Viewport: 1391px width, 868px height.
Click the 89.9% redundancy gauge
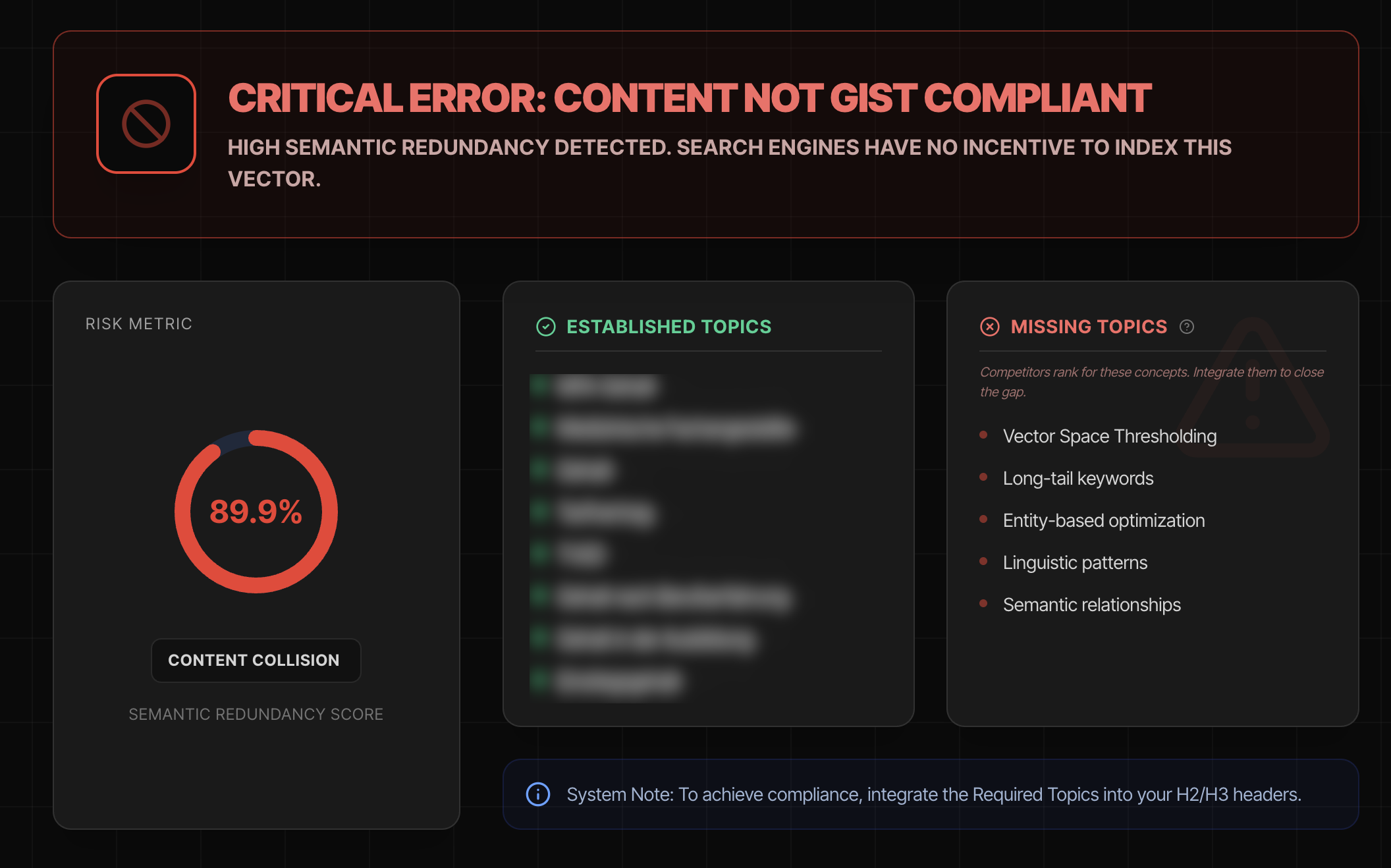256,512
